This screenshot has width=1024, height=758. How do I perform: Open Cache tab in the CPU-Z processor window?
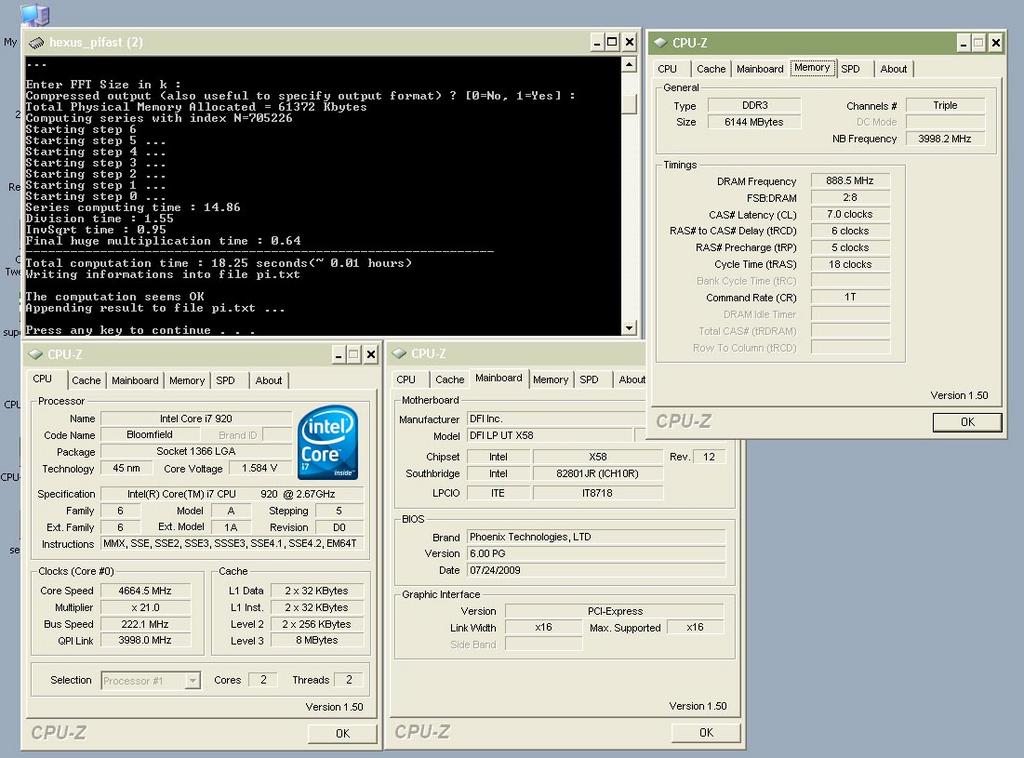coord(86,381)
